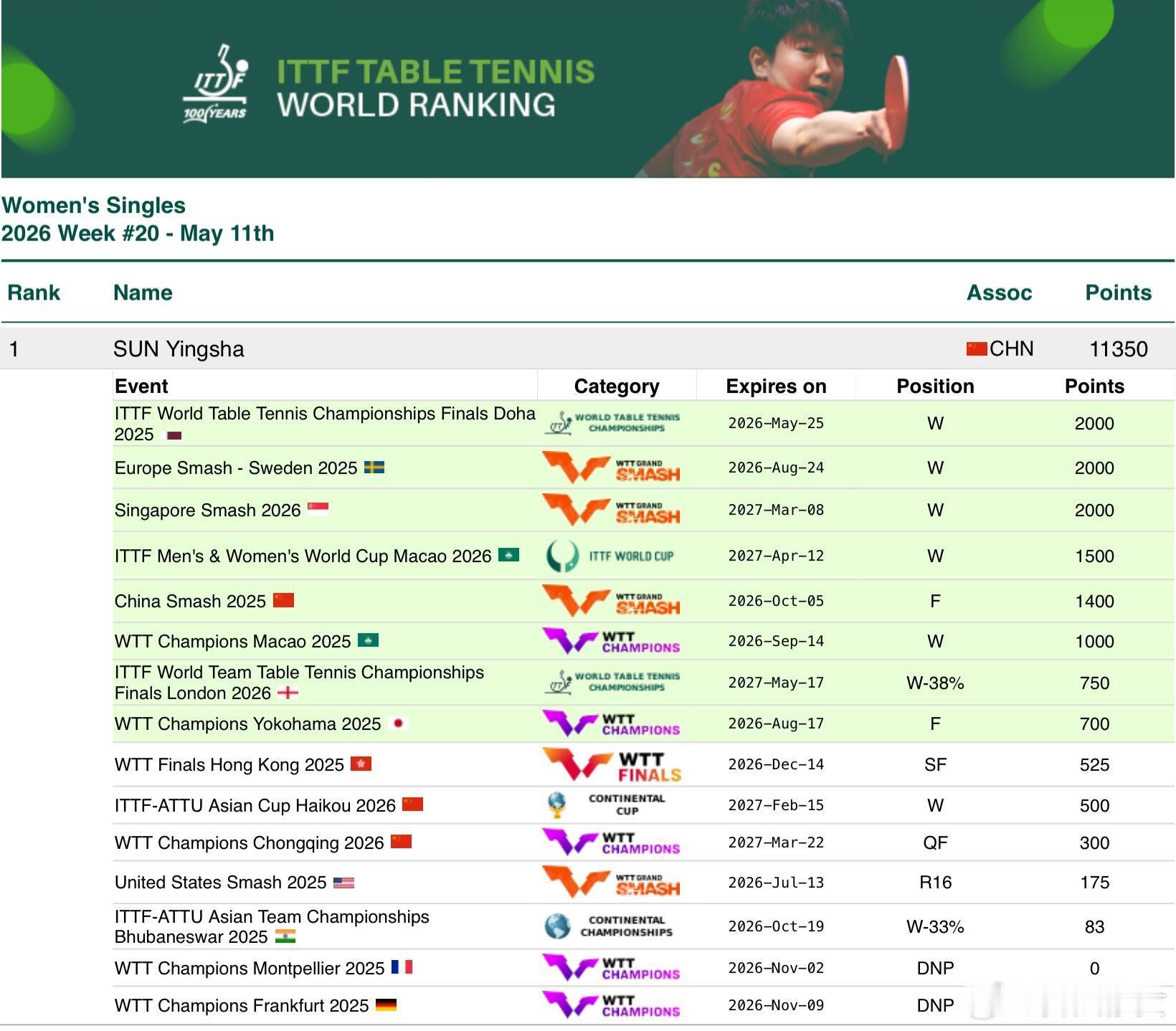The height and width of the screenshot is (1031, 1176).
Task: Click the WTT Champions logo in Yokohama row
Action: (611, 723)
